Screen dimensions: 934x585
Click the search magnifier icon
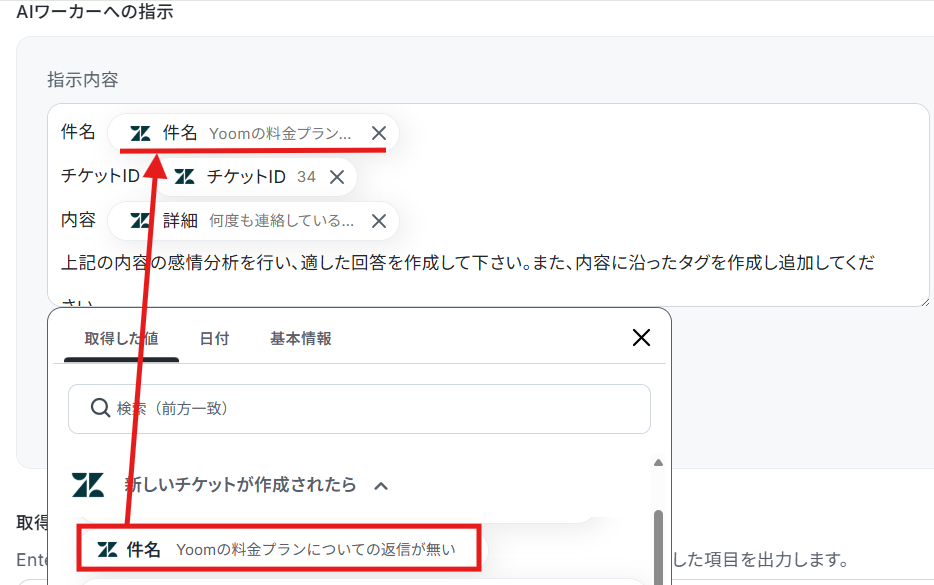(x=100, y=408)
